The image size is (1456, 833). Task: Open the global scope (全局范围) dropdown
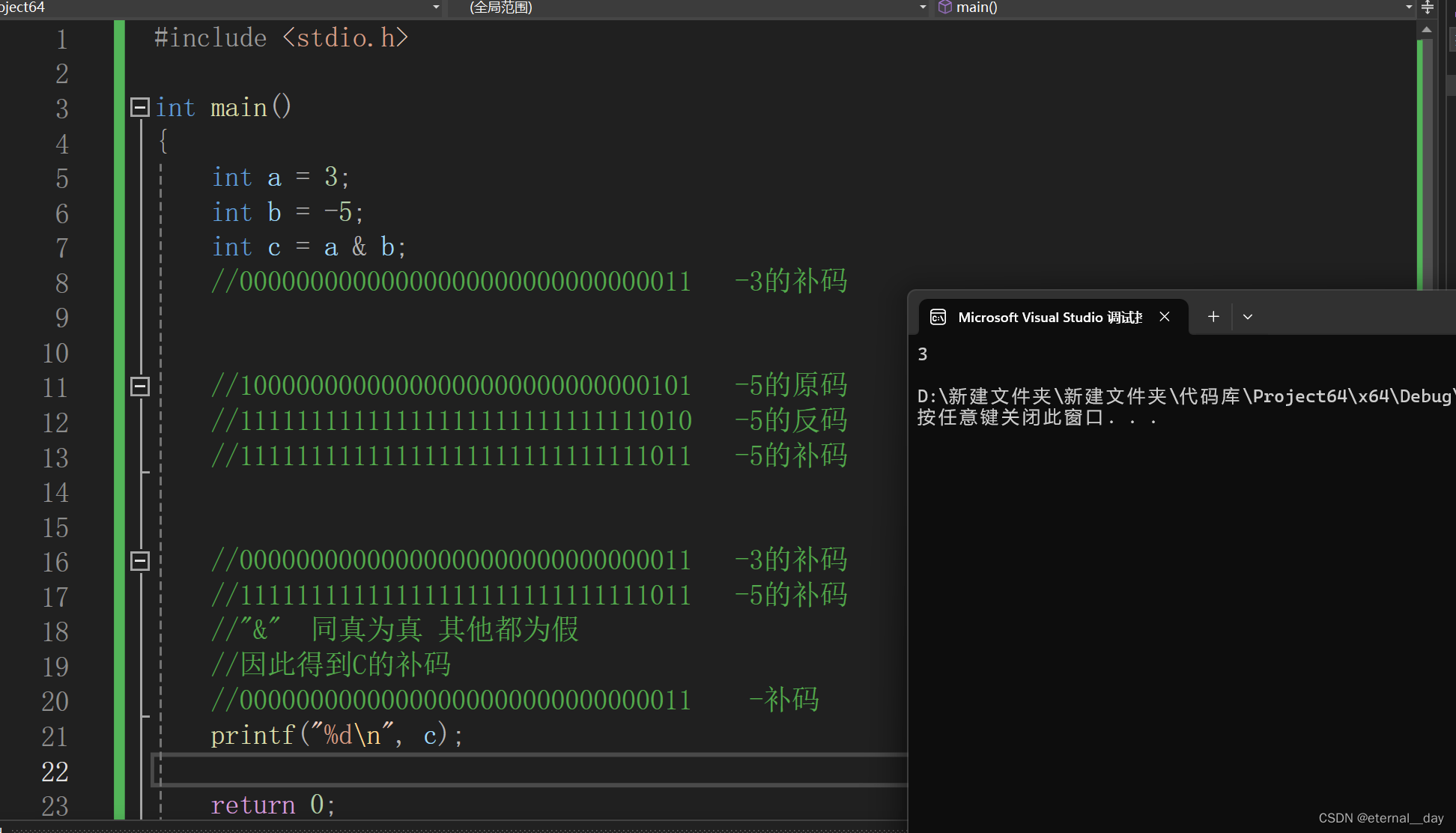[x=923, y=7]
